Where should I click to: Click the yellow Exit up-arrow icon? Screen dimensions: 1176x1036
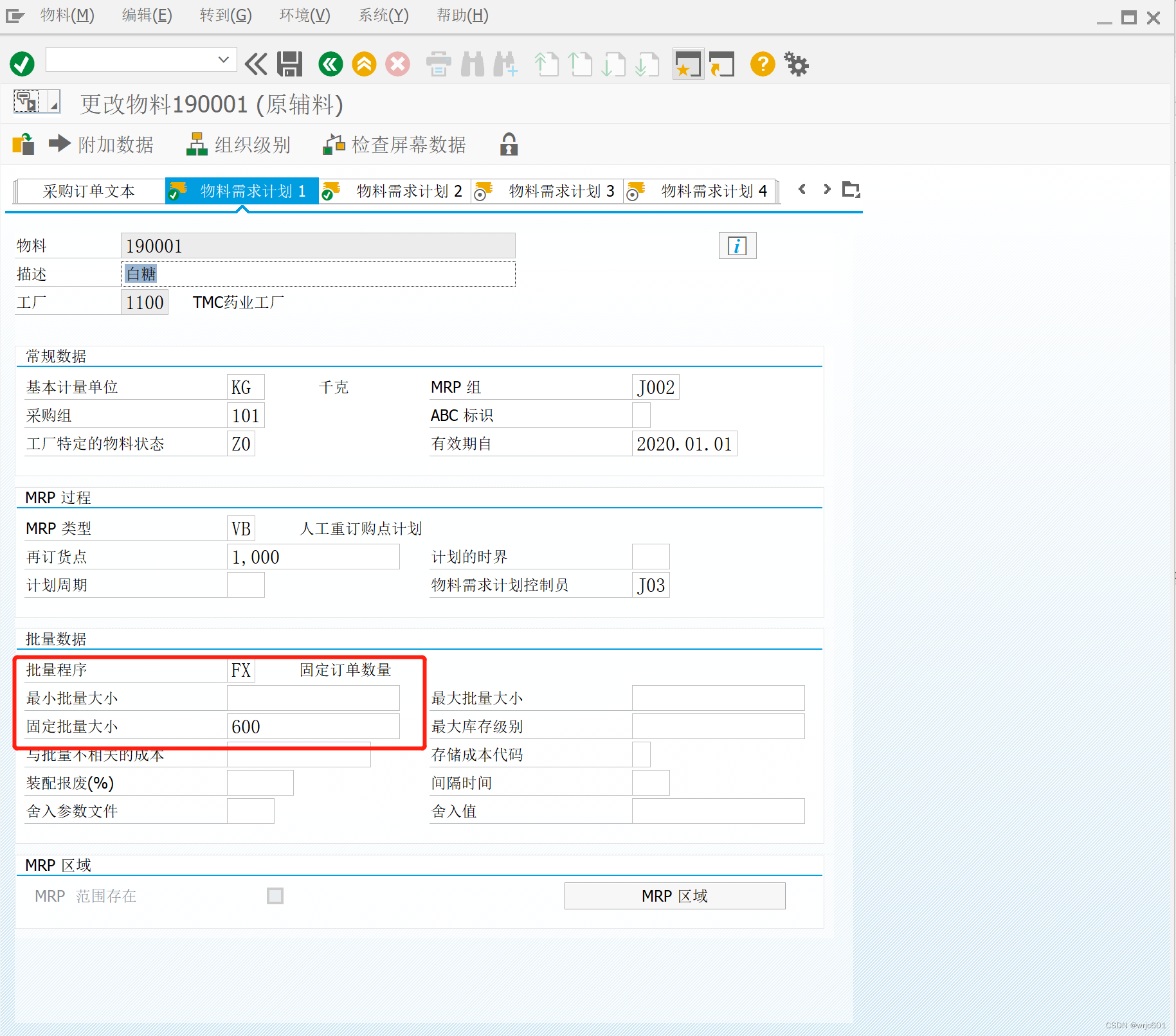coord(365,64)
